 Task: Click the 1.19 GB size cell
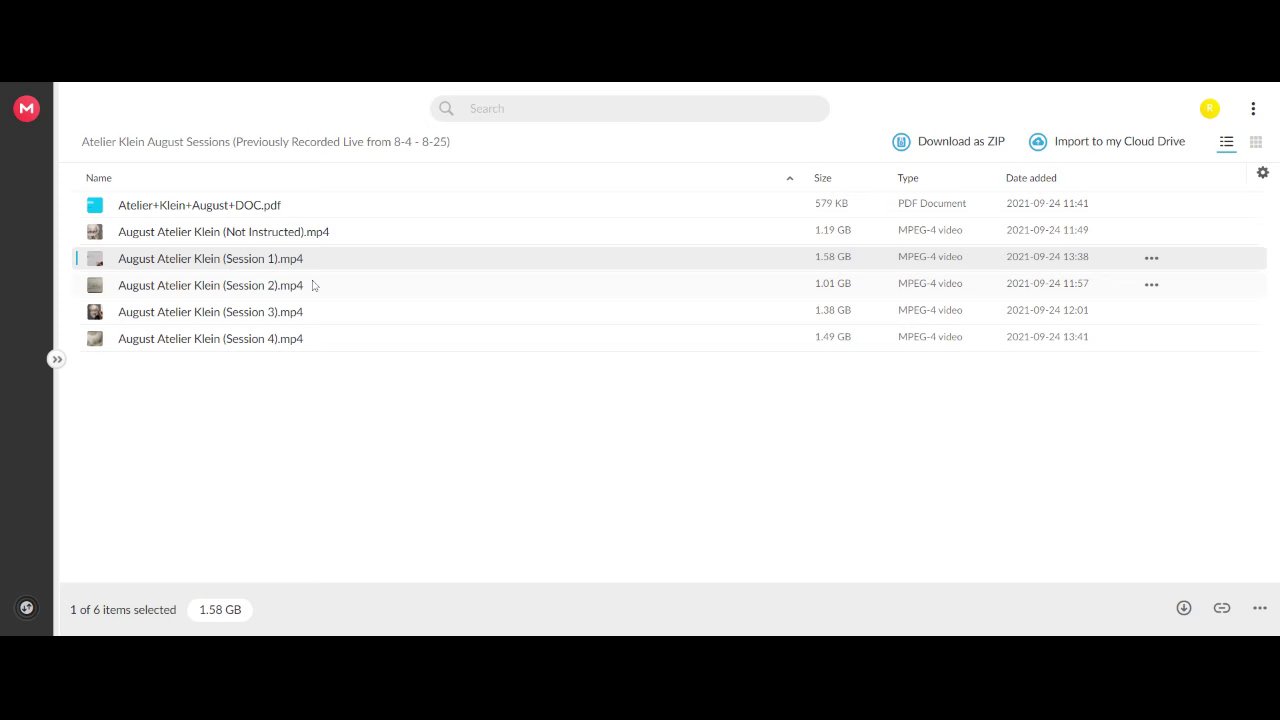[832, 230]
